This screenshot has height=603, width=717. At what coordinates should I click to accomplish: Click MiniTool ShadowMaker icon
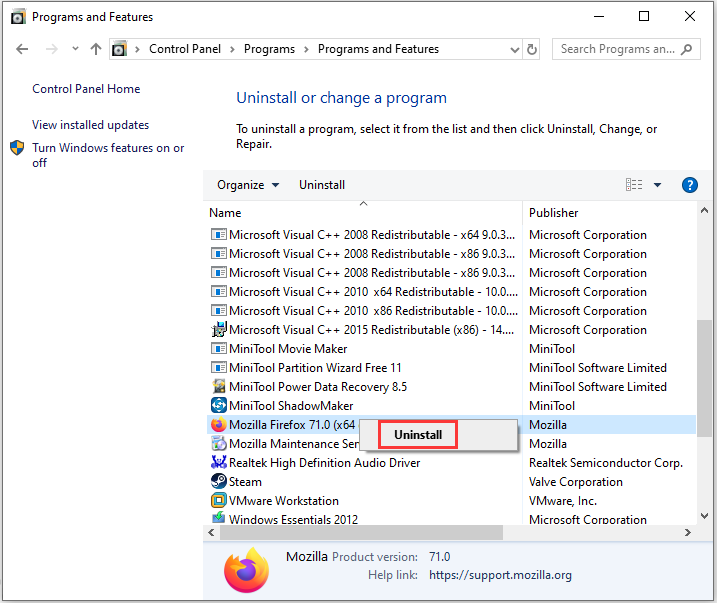[x=219, y=405]
